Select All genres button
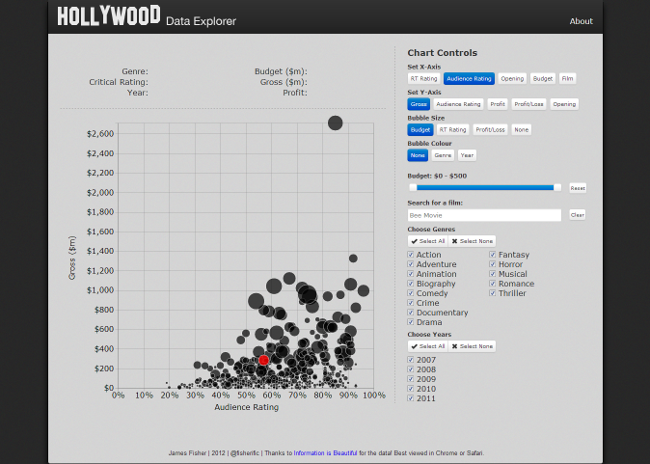The height and width of the screenshot is (464, 650). [x=428, y=241]
